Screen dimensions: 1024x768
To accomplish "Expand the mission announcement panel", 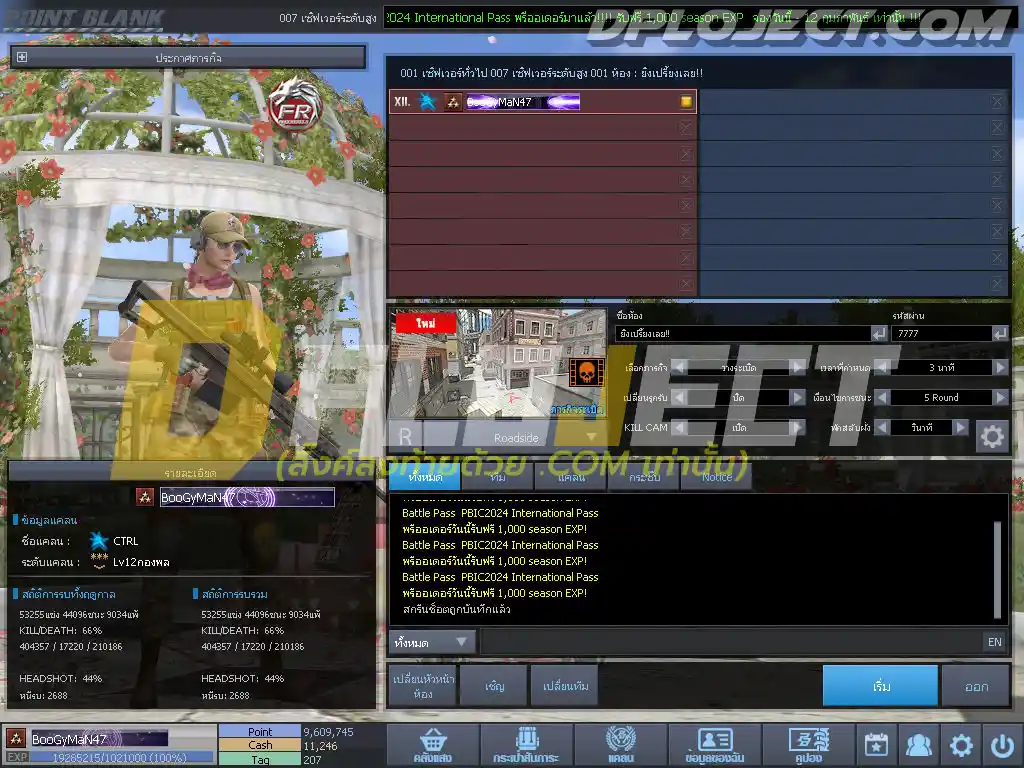I will coord(22,57).
